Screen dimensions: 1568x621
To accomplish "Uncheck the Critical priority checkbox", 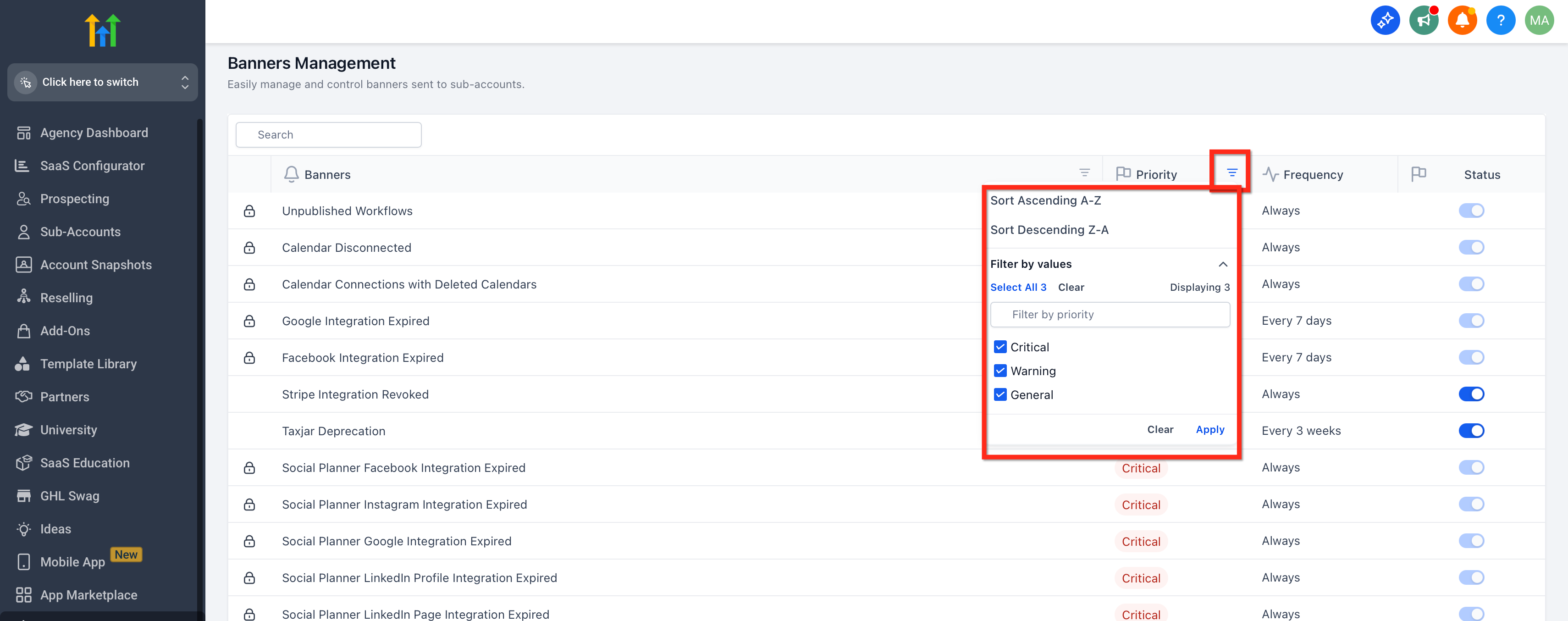I will pos(999,347).
